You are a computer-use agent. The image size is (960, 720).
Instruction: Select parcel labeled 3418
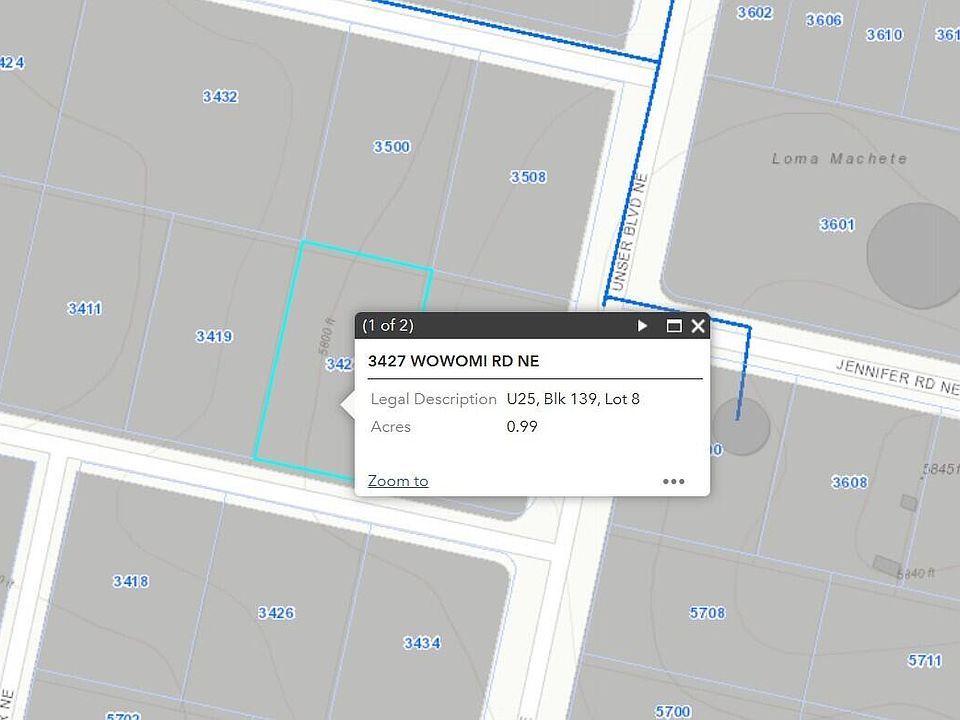point(130,581)
